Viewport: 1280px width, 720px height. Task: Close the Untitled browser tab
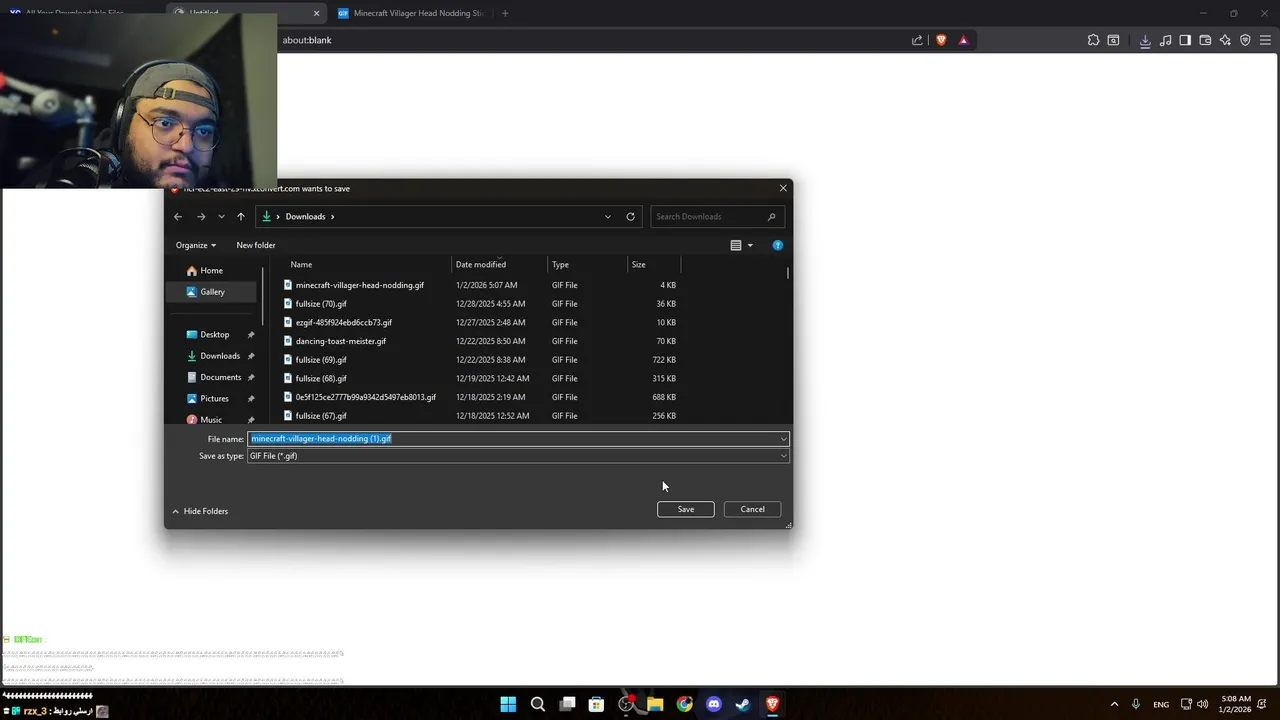[x=316, y=13]
